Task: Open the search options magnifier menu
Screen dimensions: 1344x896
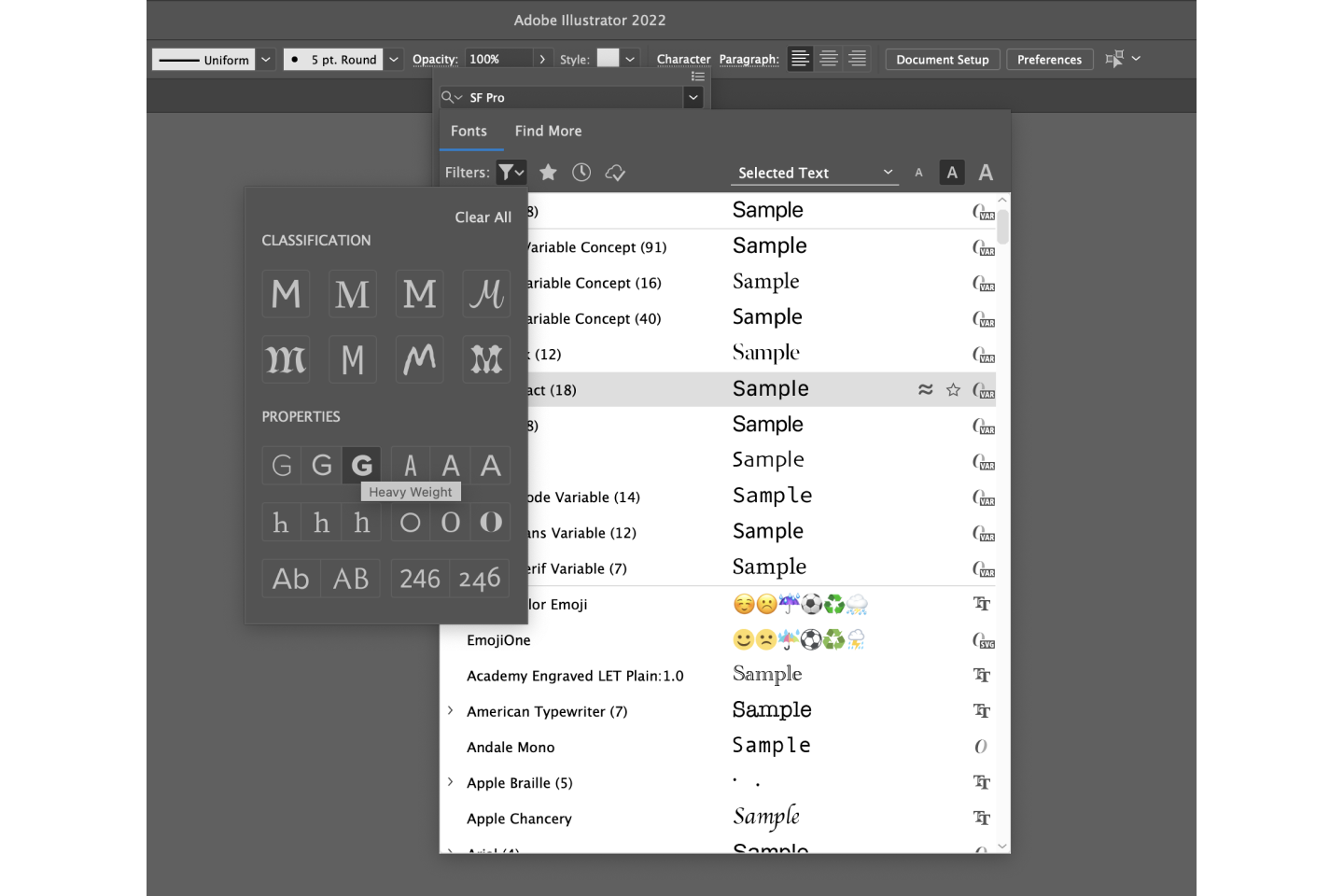Action: click(x=452, y=97)
